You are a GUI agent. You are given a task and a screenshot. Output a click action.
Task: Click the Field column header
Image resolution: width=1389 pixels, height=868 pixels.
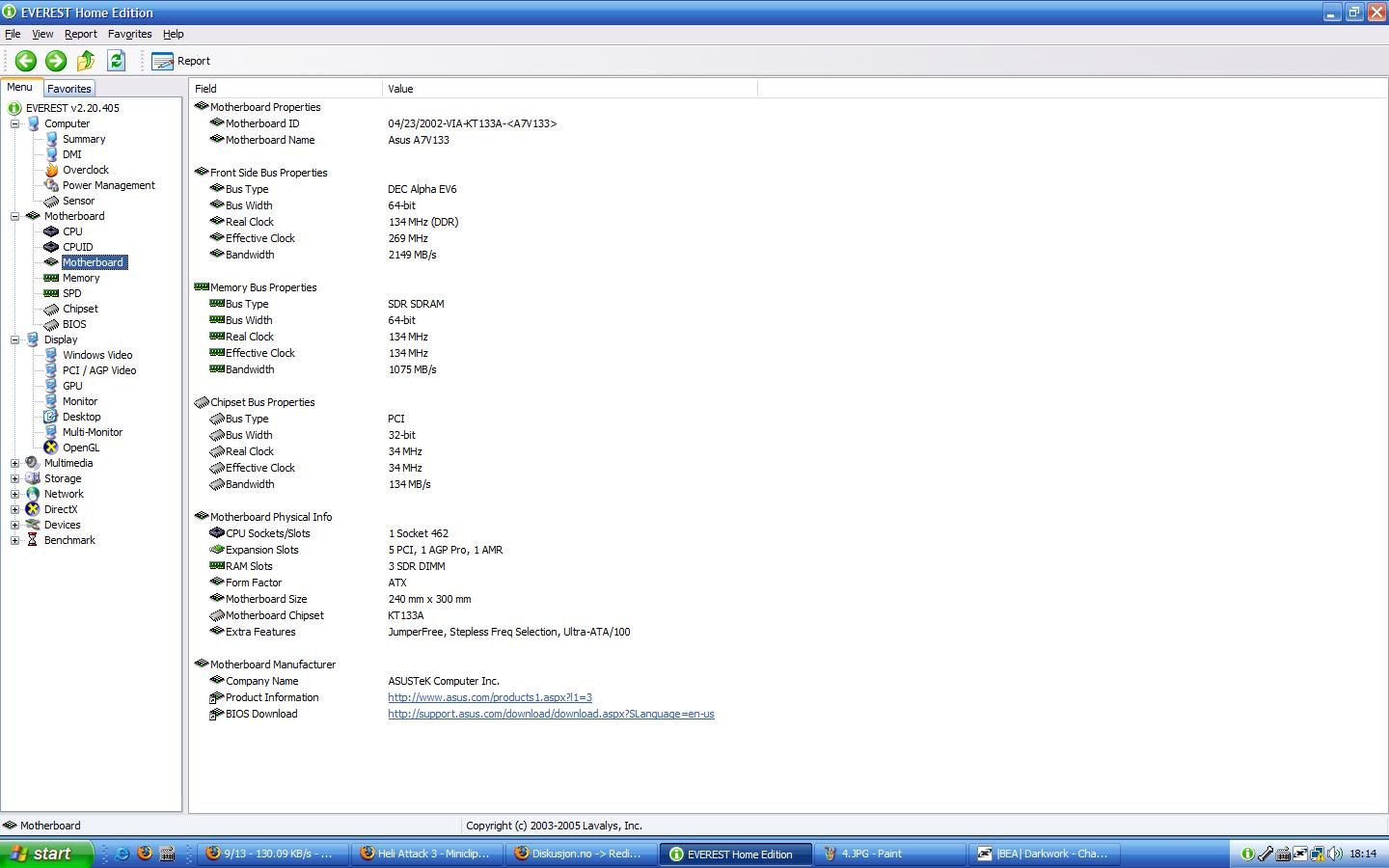coord(286,89)
